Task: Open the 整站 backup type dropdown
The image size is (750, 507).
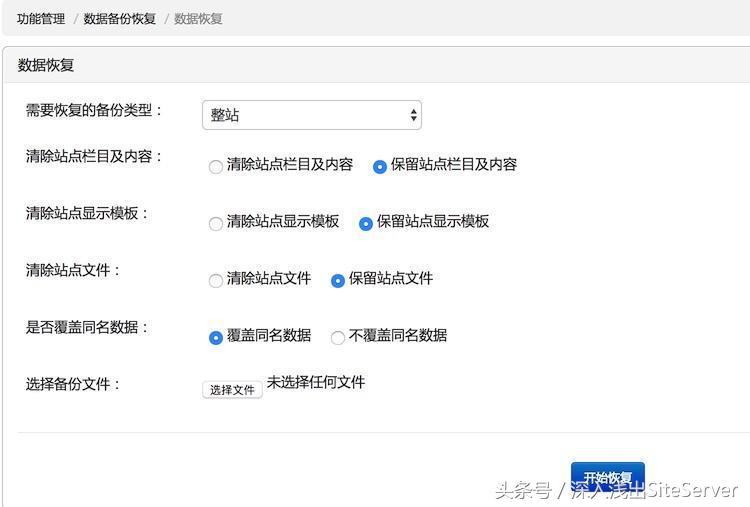Action: click(x=312, y=115)
